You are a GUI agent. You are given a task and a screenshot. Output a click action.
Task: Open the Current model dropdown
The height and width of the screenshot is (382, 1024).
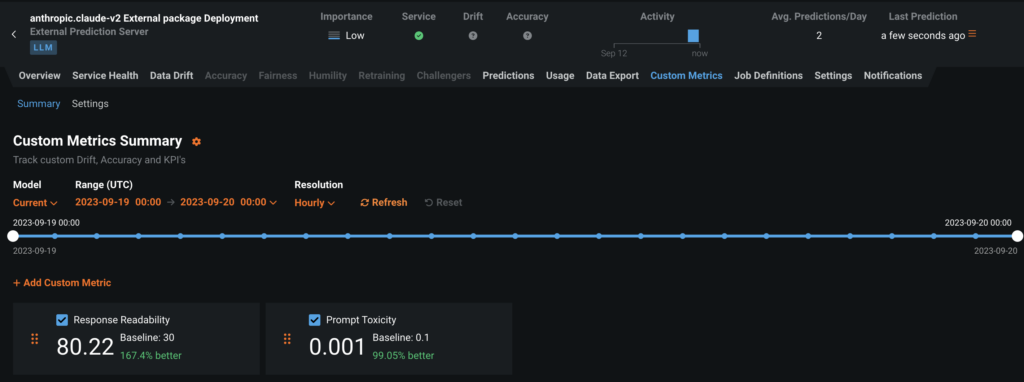pos(35,202)
